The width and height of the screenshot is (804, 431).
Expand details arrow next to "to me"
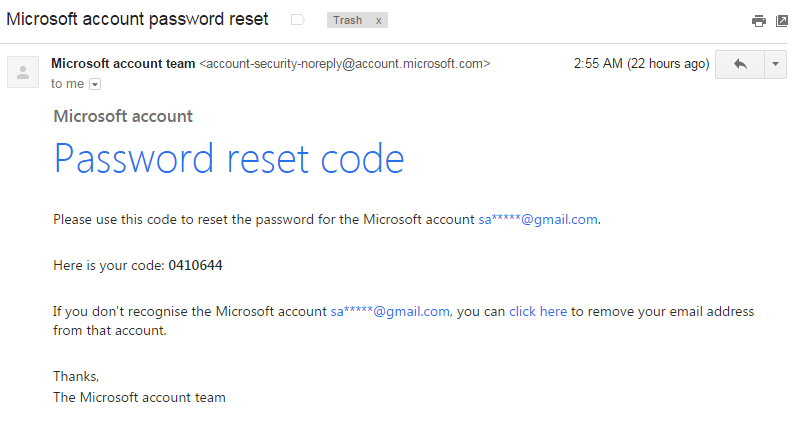pyautogui.click(x=95, y=85)
